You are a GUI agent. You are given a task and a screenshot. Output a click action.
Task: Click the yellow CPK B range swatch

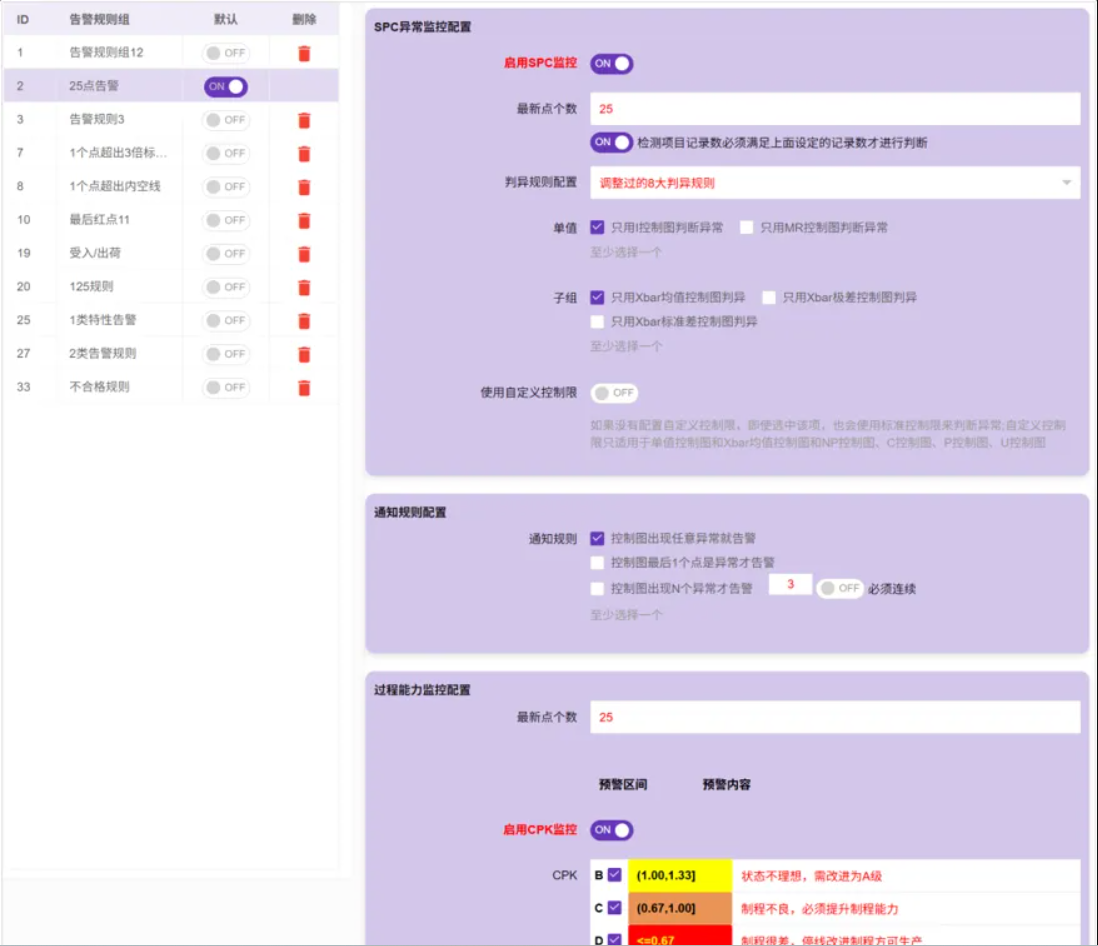(679, 876)
